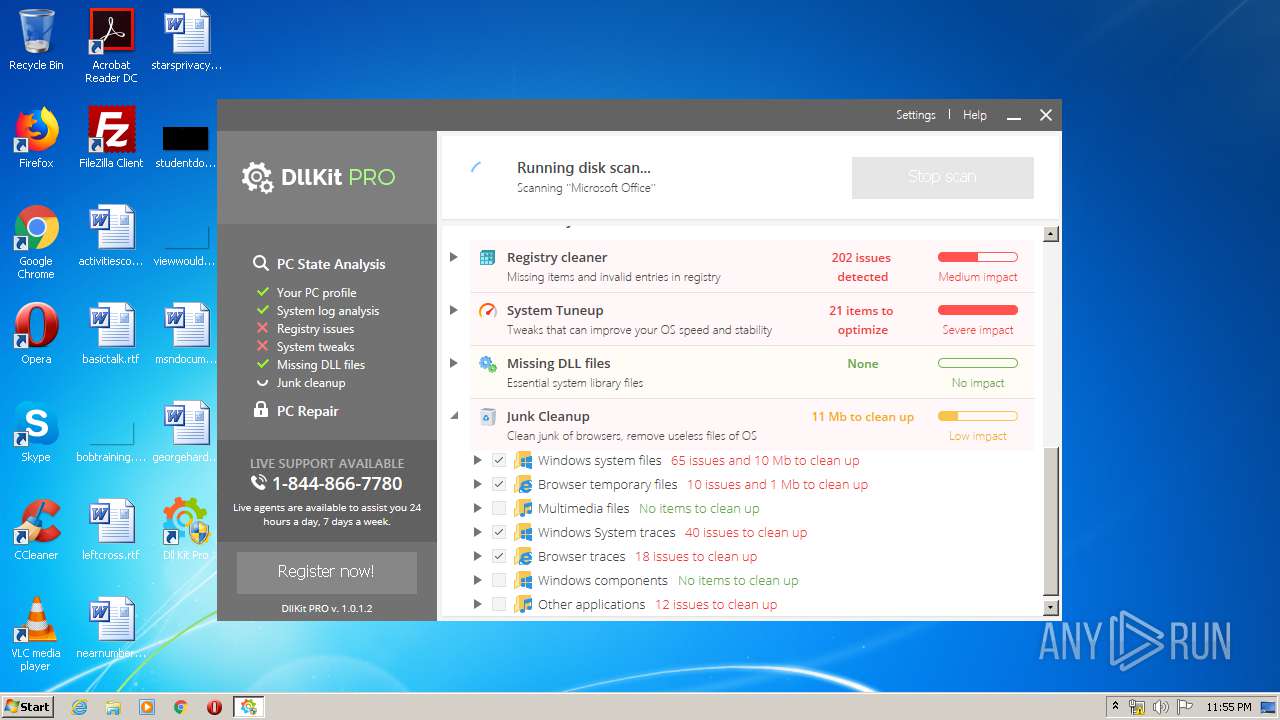Click the Browser traces icon
Screen dimensions: 1280x720
523,557
